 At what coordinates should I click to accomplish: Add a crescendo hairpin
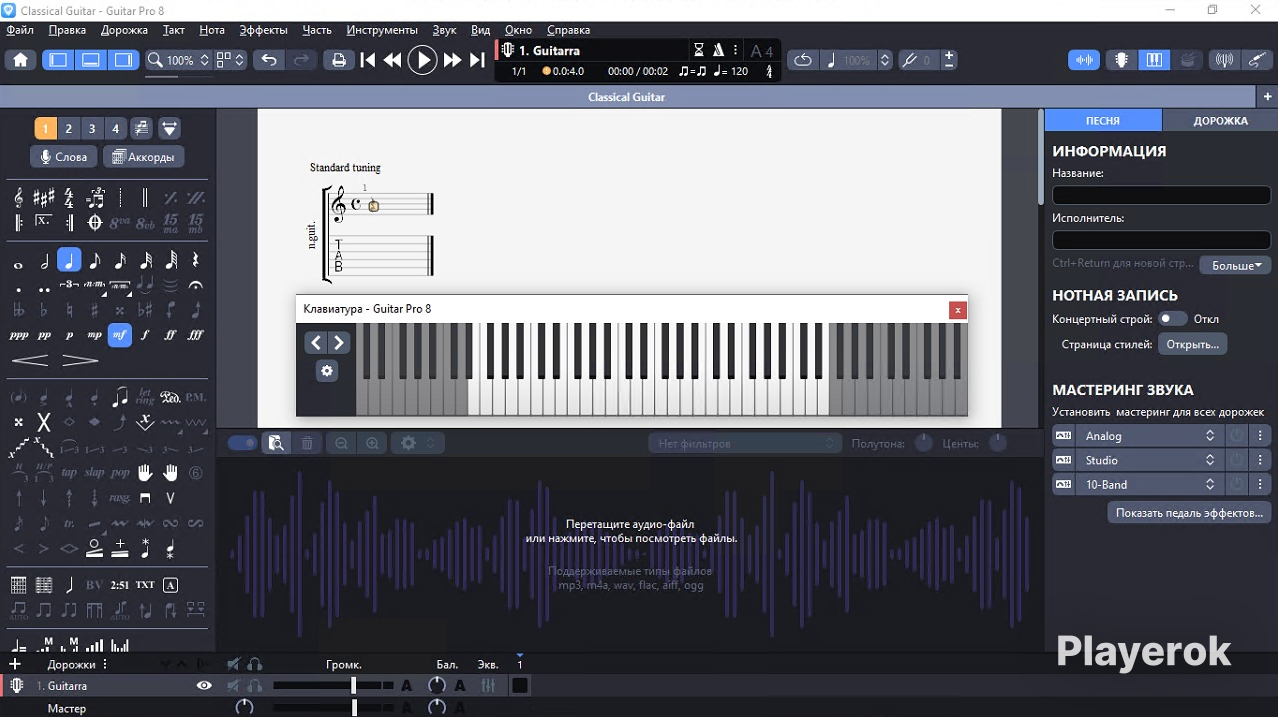click(x=30, y=360)
